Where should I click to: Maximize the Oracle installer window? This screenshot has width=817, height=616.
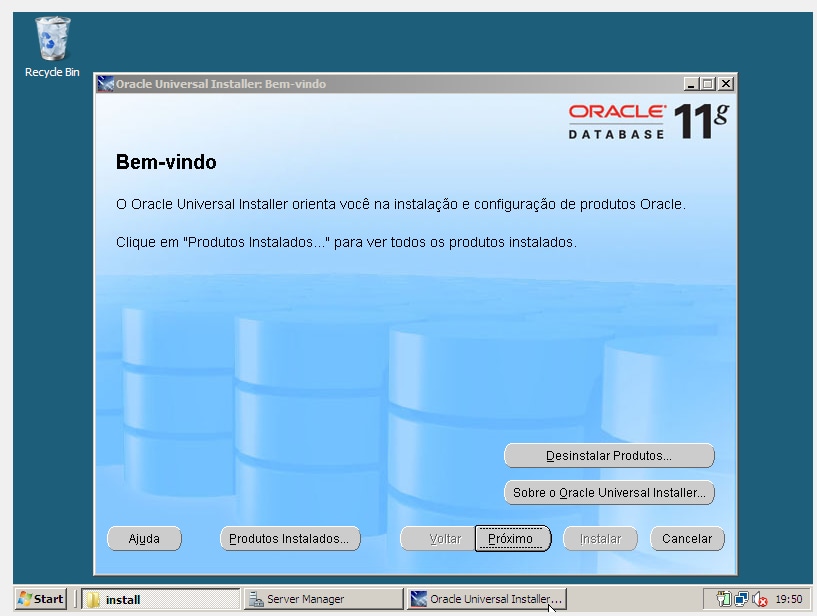(x=708, y=84)
